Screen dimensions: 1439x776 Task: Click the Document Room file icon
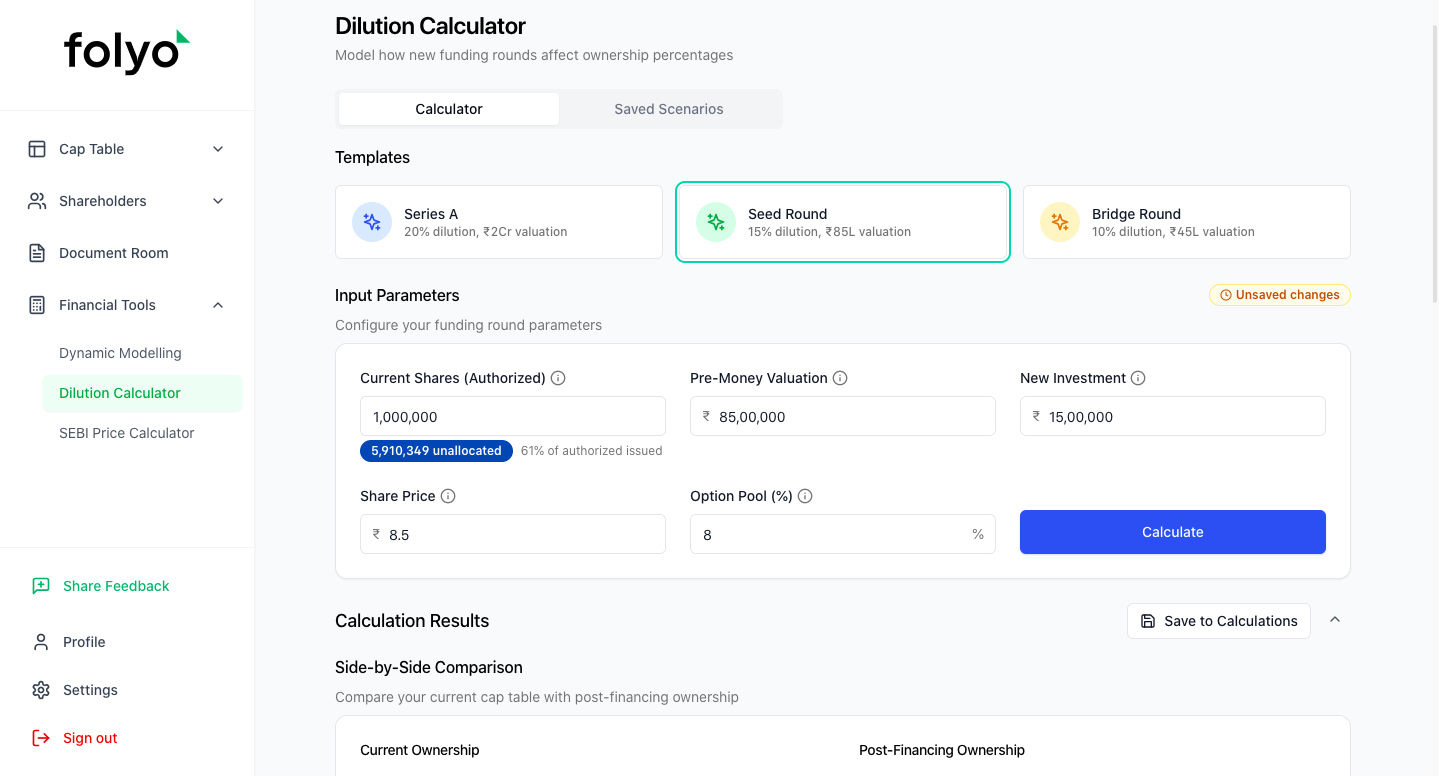click(37, 253)
